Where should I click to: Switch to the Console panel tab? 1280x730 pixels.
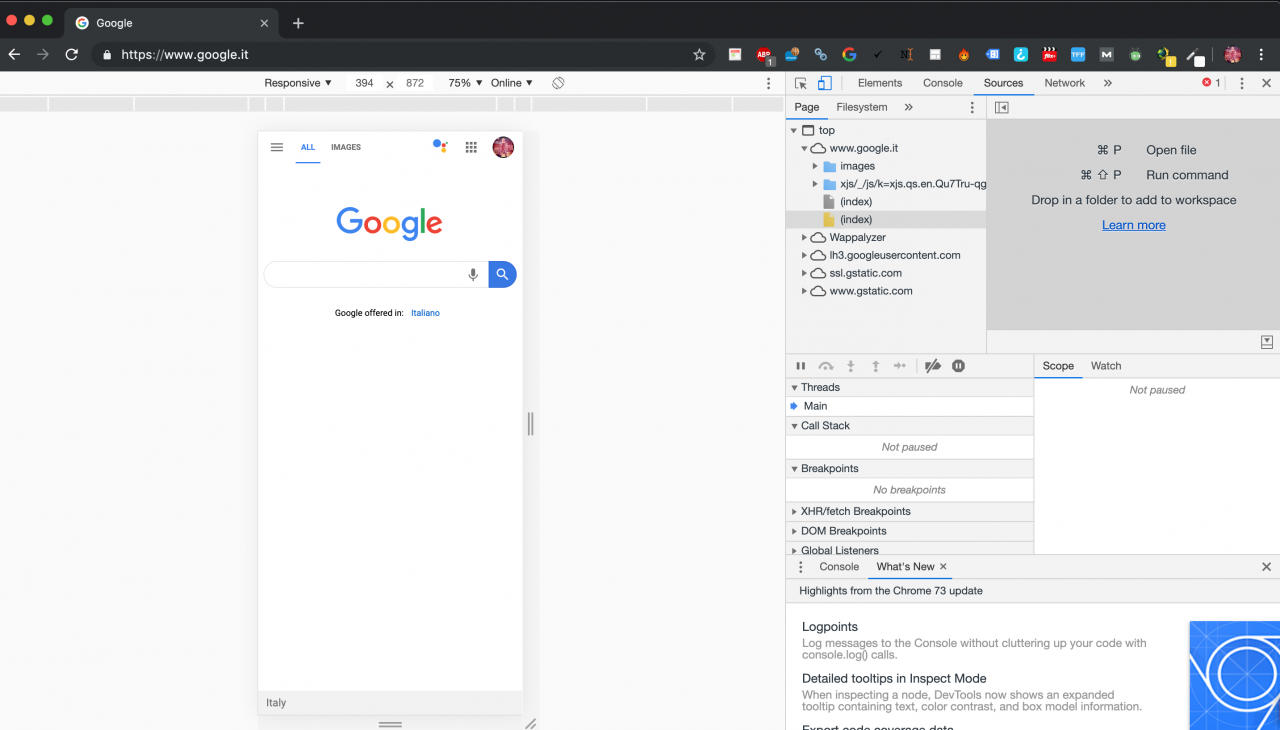pyautogui.click(x=942, y=83)
